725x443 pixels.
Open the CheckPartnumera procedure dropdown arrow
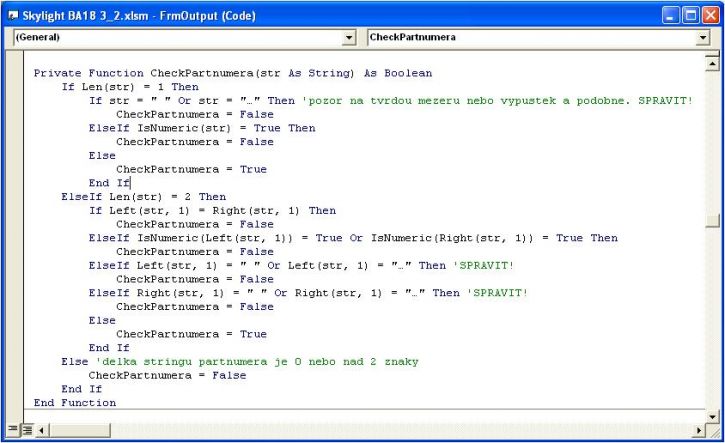(x=703, y=37)
